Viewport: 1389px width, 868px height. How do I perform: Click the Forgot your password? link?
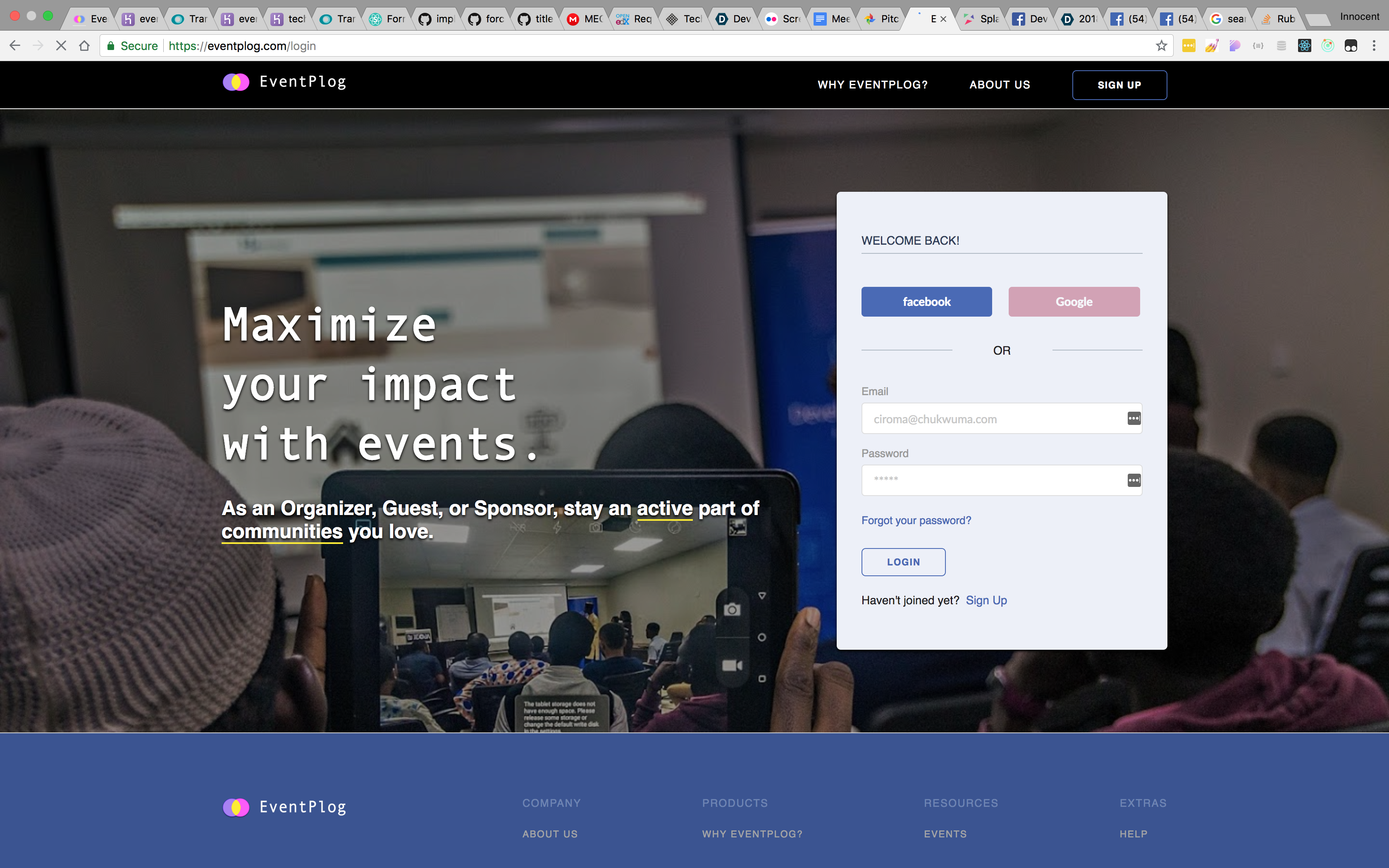coord(916,520)
